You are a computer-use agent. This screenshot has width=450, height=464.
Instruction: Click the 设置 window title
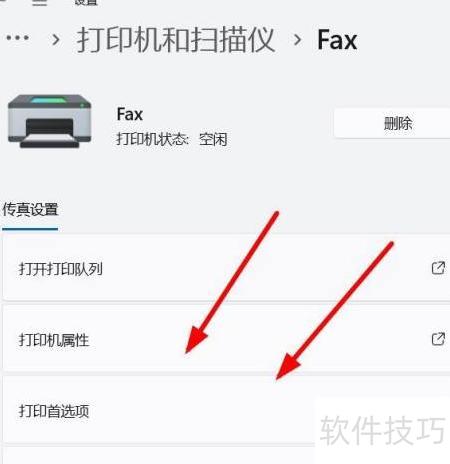click(x=86, y=3)
